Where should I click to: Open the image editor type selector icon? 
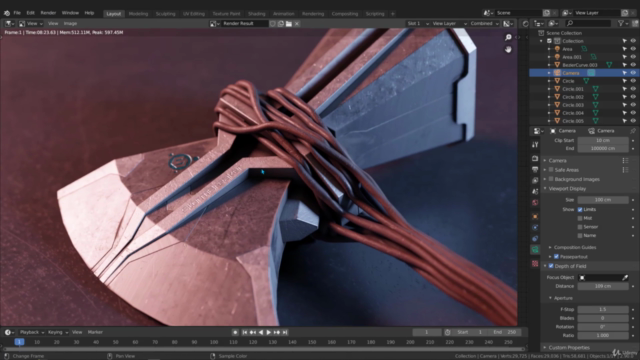click(x=10, y=24)
